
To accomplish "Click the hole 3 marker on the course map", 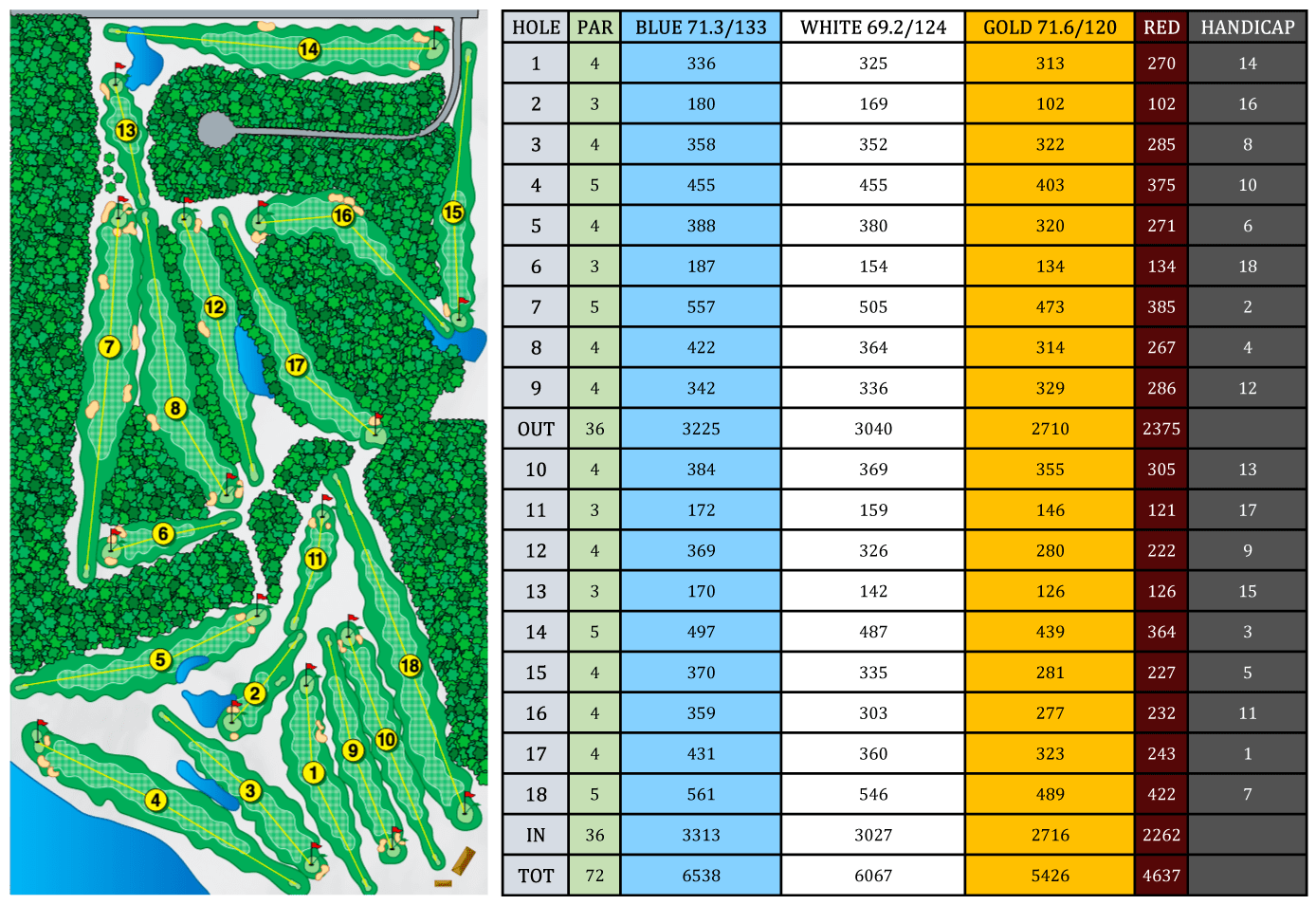I will click(250, 790).
